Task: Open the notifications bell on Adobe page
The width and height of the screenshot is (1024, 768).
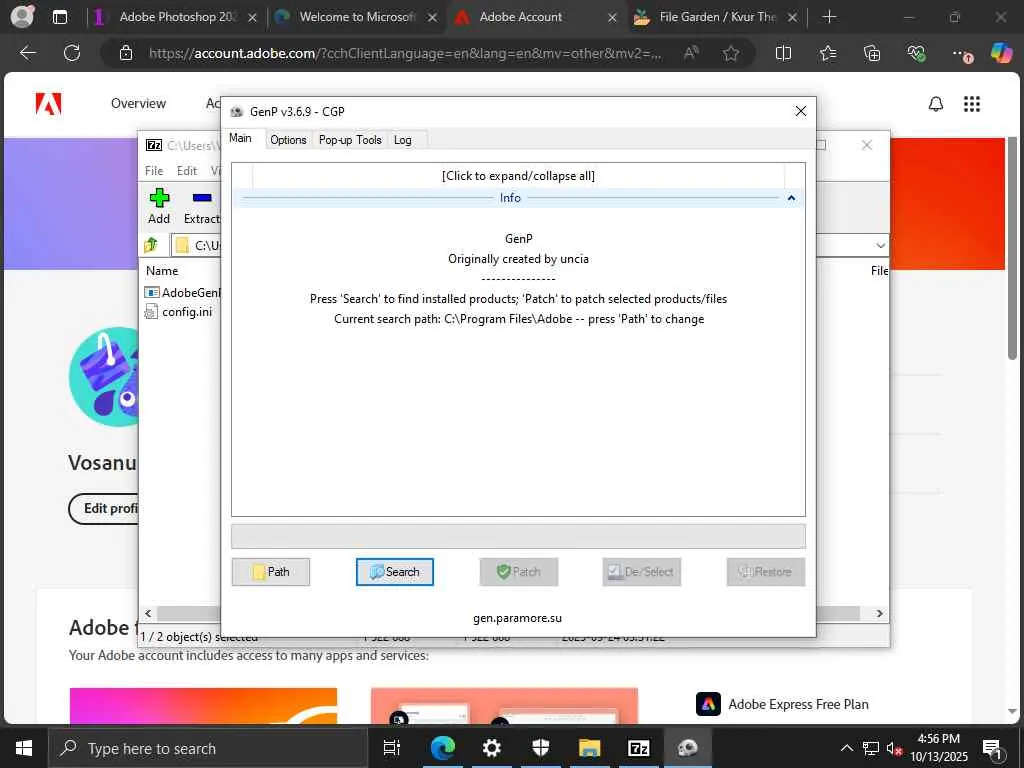Action: pos(936,104)
